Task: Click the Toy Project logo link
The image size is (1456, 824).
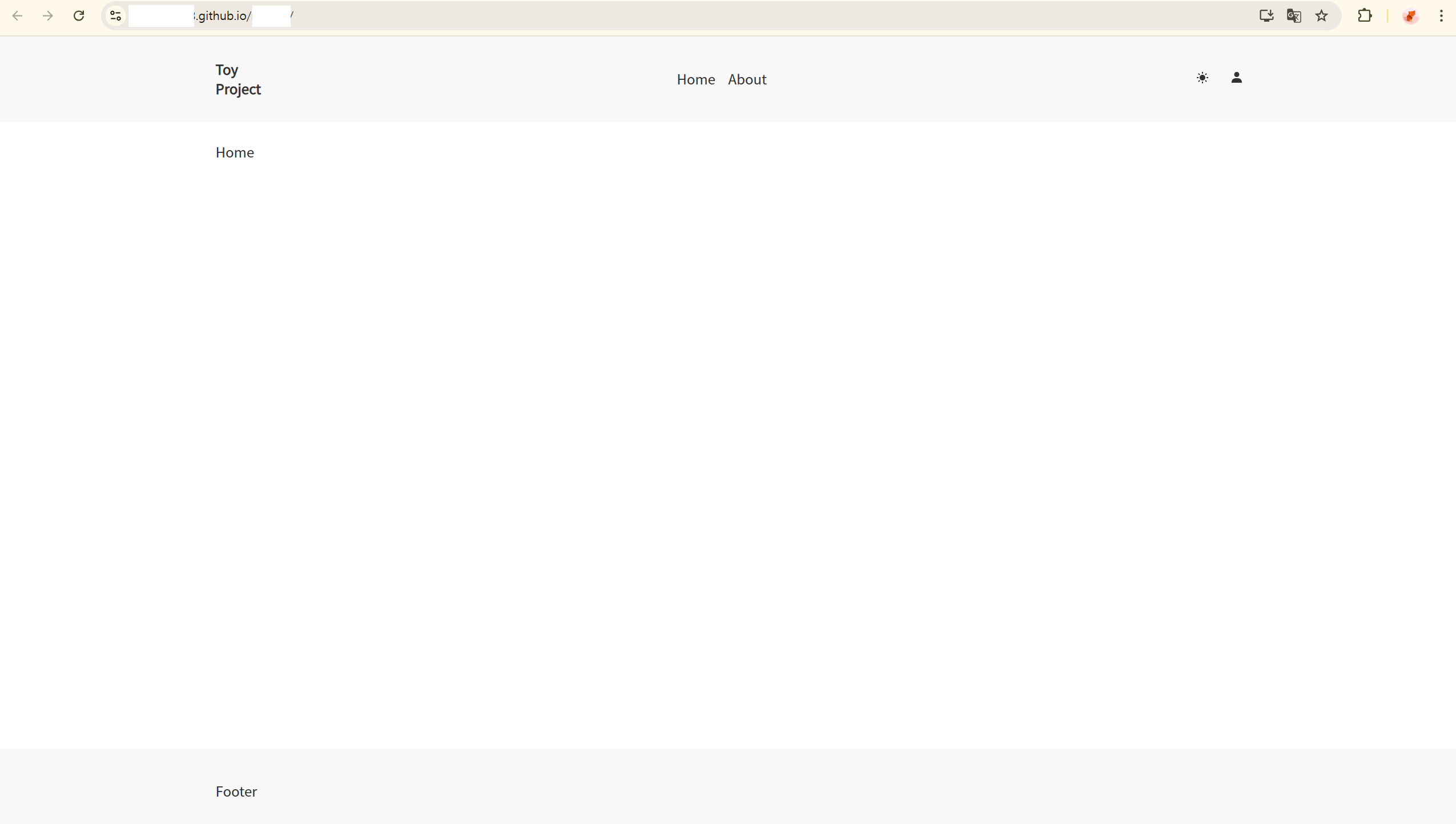Action: point(238,79)
